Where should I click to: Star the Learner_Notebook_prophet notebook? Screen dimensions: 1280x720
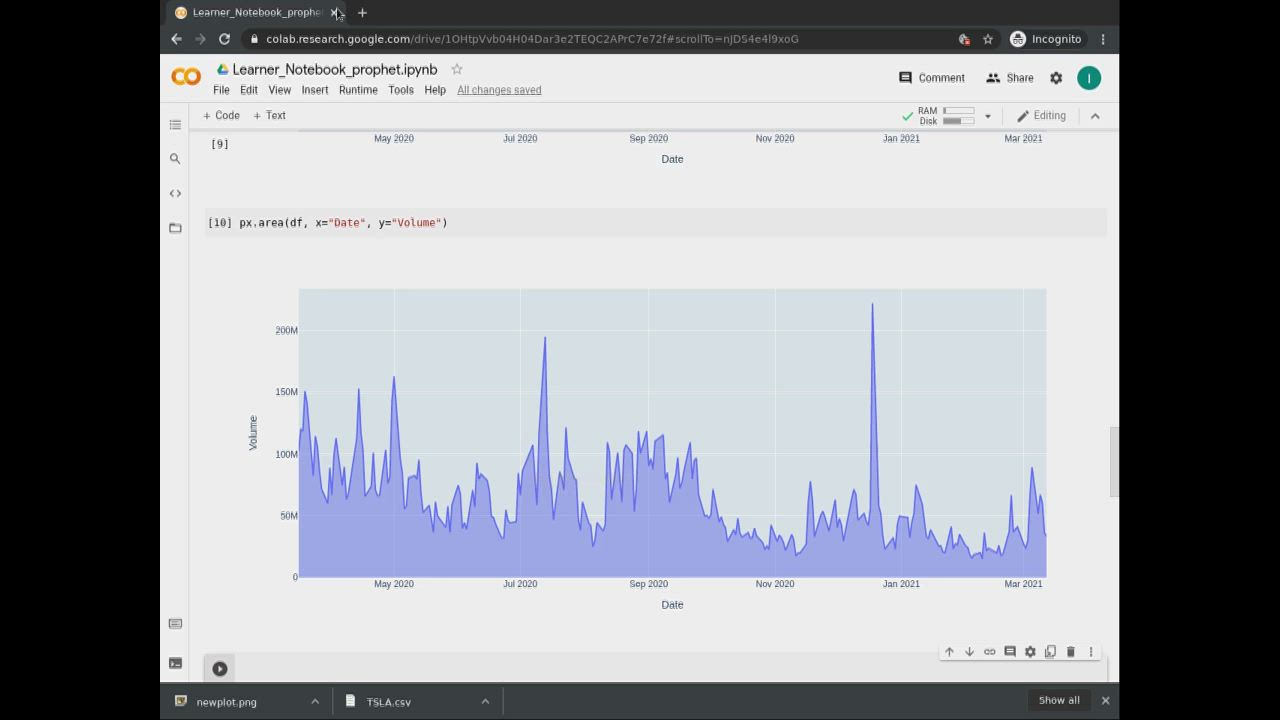click(x=457, y=69)
